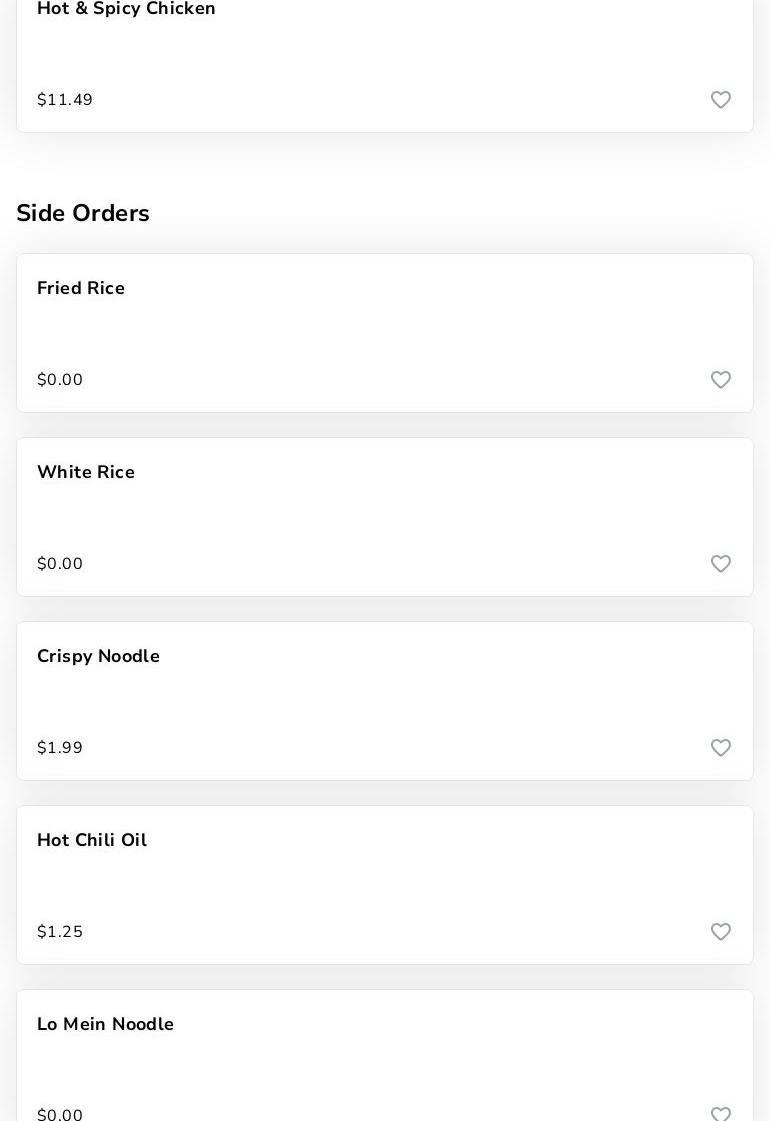Favorite the Hot & Spicy Chicken item
770x1121 pixels.
[x=721, y=100]
